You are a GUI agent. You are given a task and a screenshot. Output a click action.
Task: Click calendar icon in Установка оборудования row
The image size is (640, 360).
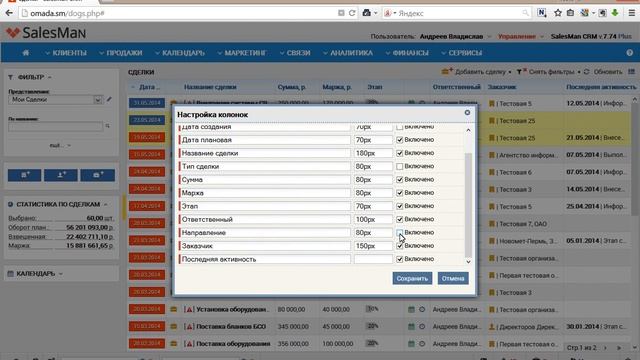click(x=411, y=309)
